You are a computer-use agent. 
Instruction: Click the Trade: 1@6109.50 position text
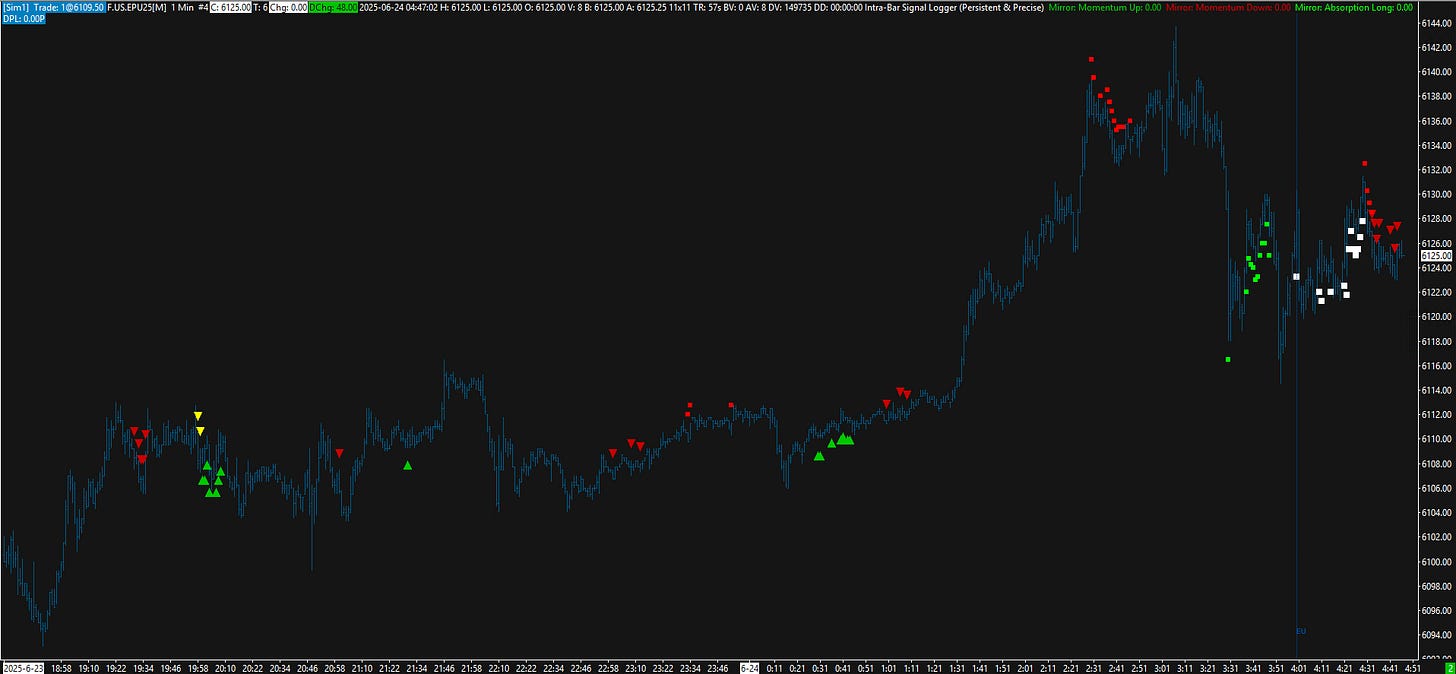point(69,7)
